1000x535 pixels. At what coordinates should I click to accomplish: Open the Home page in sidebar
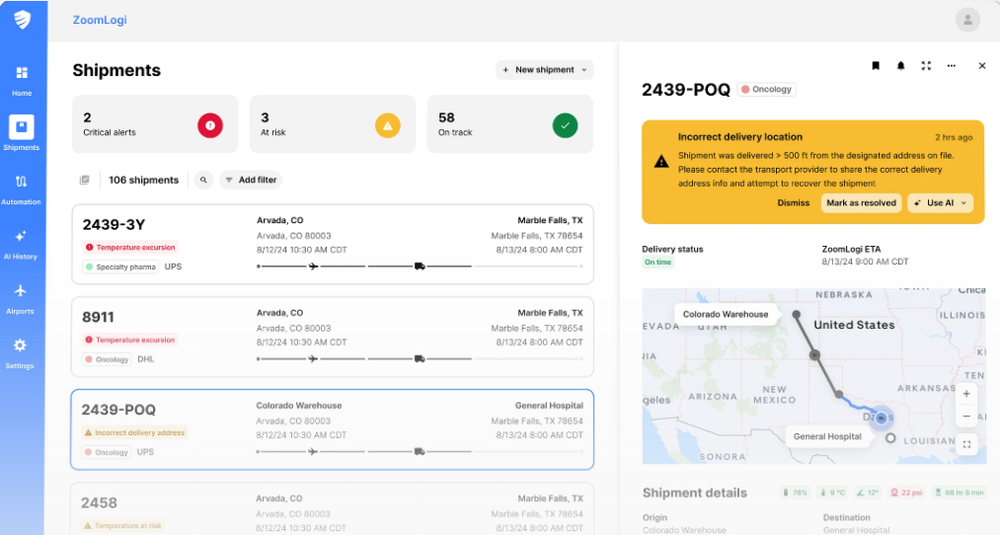22,81
